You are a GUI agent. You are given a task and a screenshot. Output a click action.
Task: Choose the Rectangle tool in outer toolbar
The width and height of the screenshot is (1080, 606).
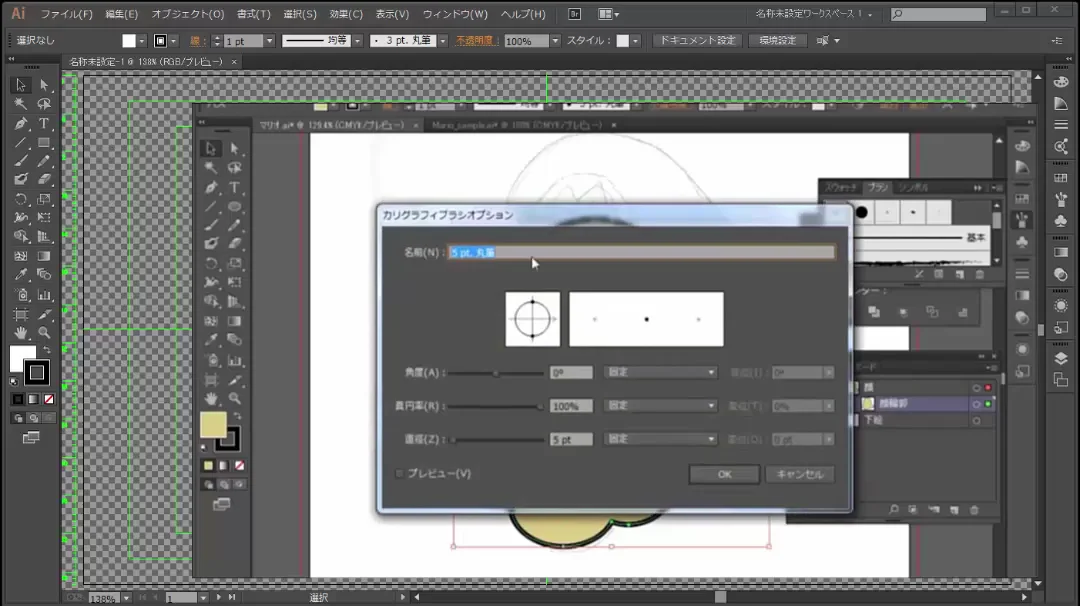click(44, 143)
